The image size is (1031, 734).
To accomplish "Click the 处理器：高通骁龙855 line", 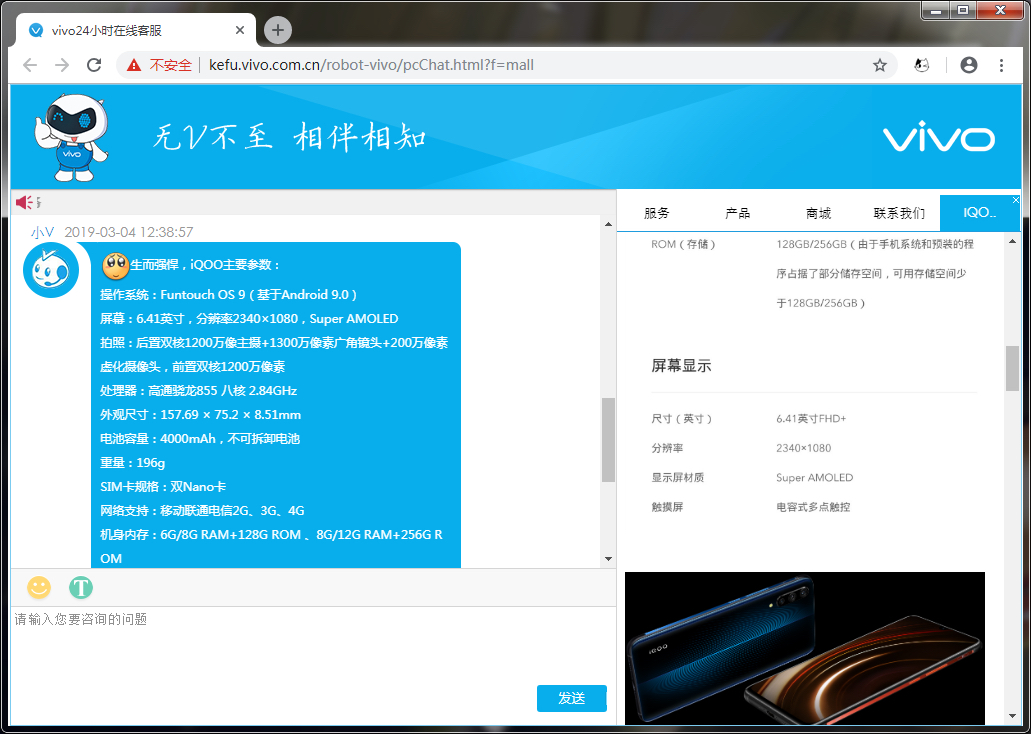I will click(198, 391).
